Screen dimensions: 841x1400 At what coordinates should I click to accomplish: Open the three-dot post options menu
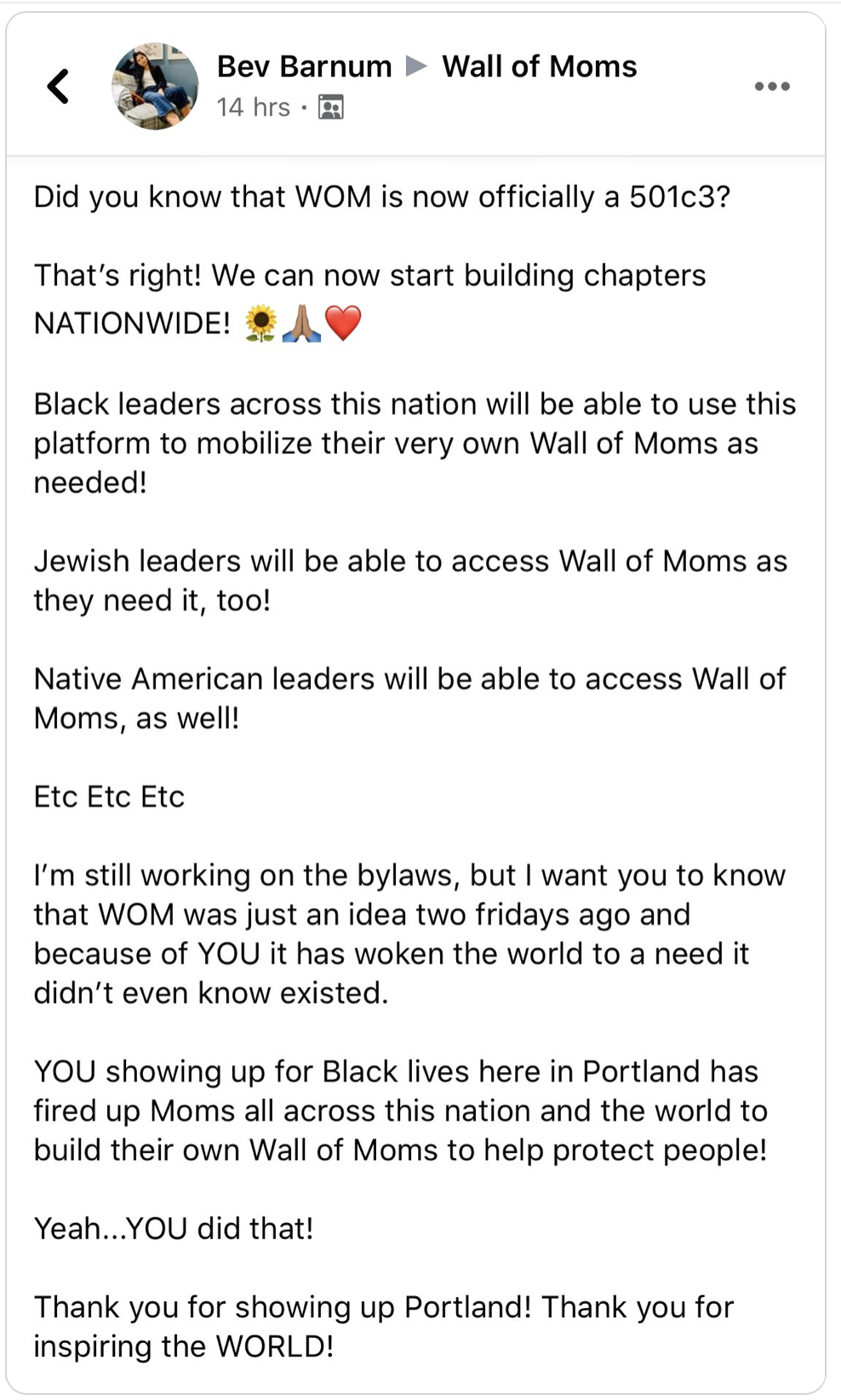click(x=772, y=86)
